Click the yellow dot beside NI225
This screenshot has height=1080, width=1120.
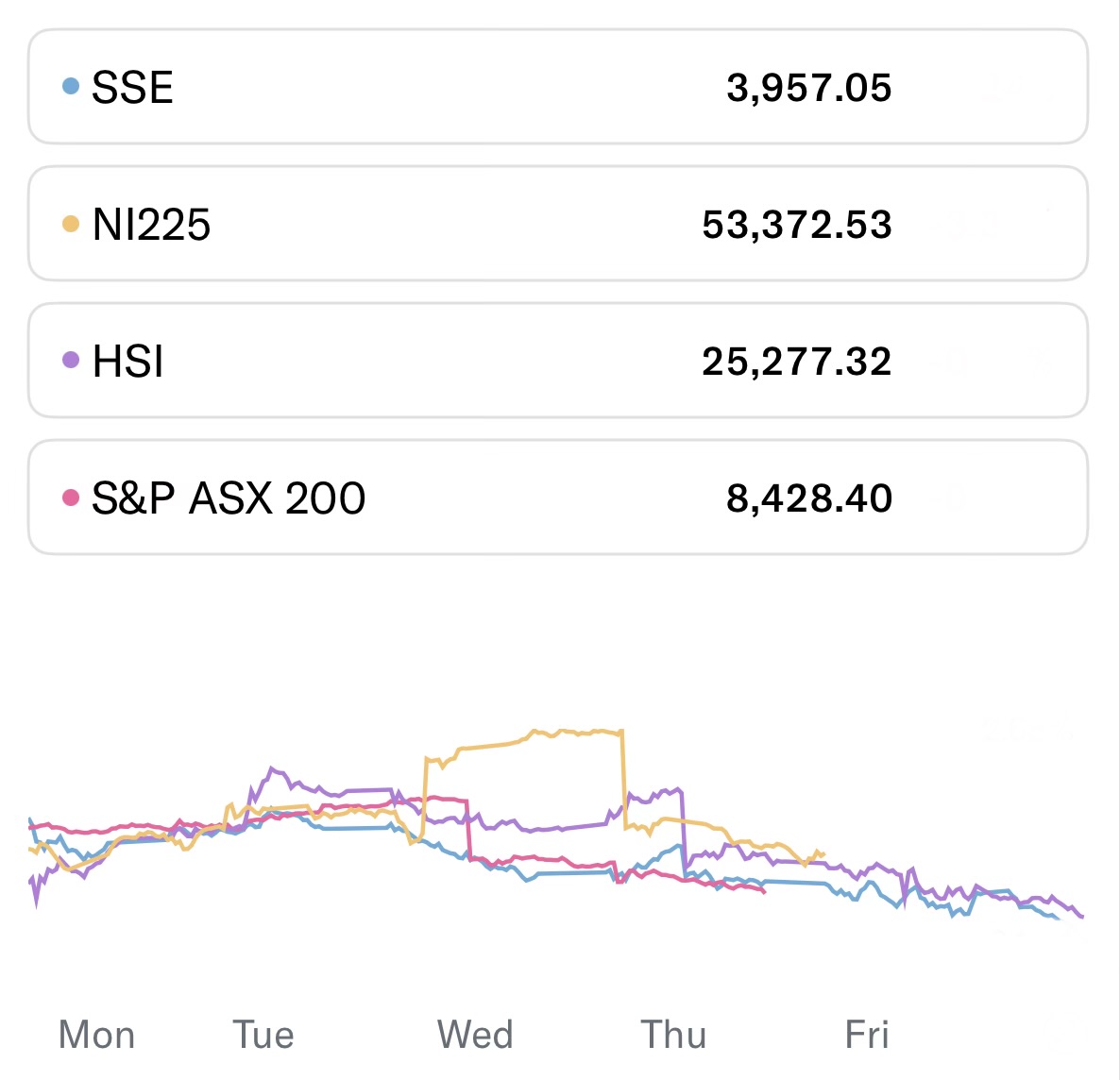click(x=70, y=224)
